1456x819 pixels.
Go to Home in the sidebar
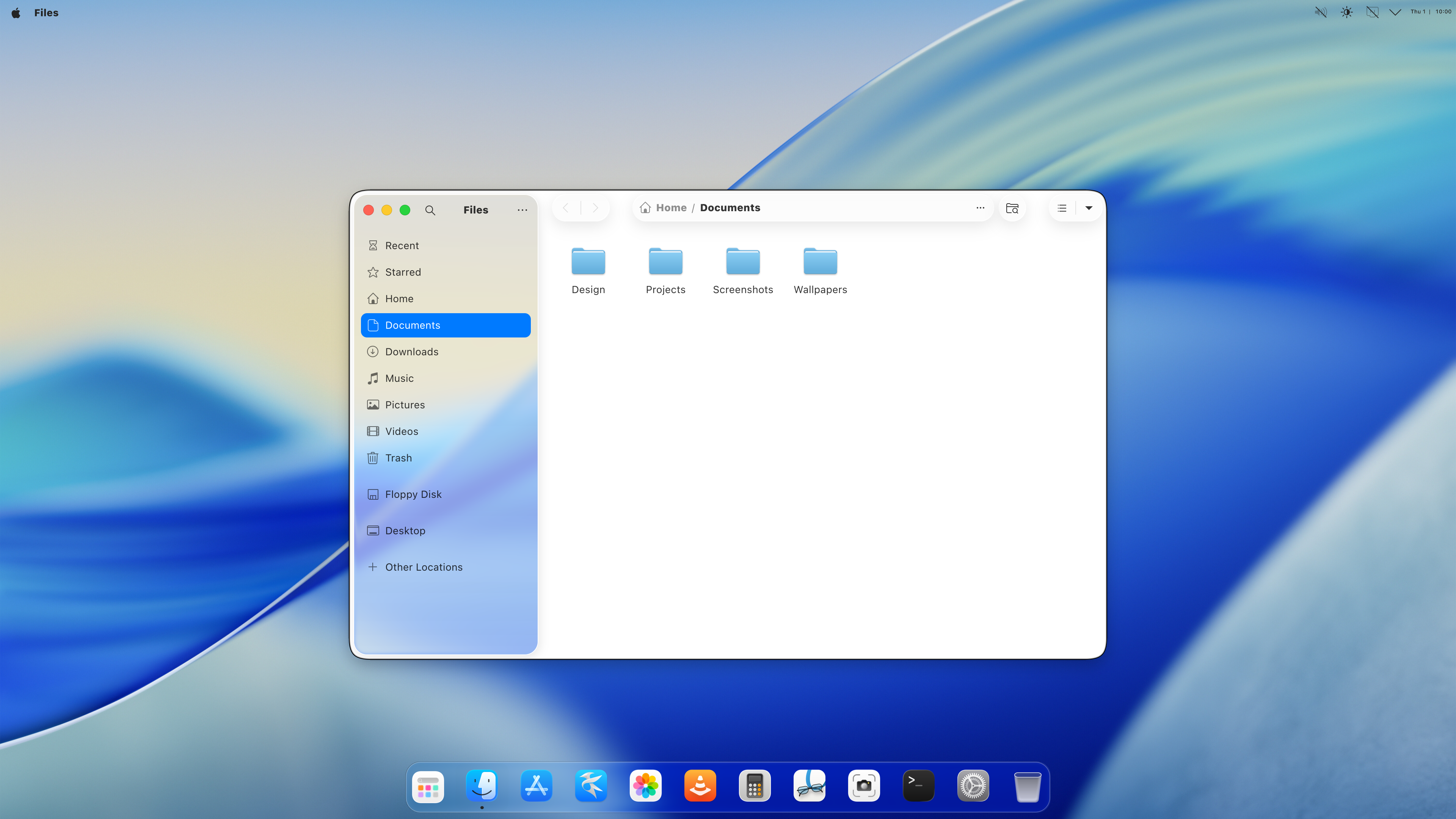(446, 299)
